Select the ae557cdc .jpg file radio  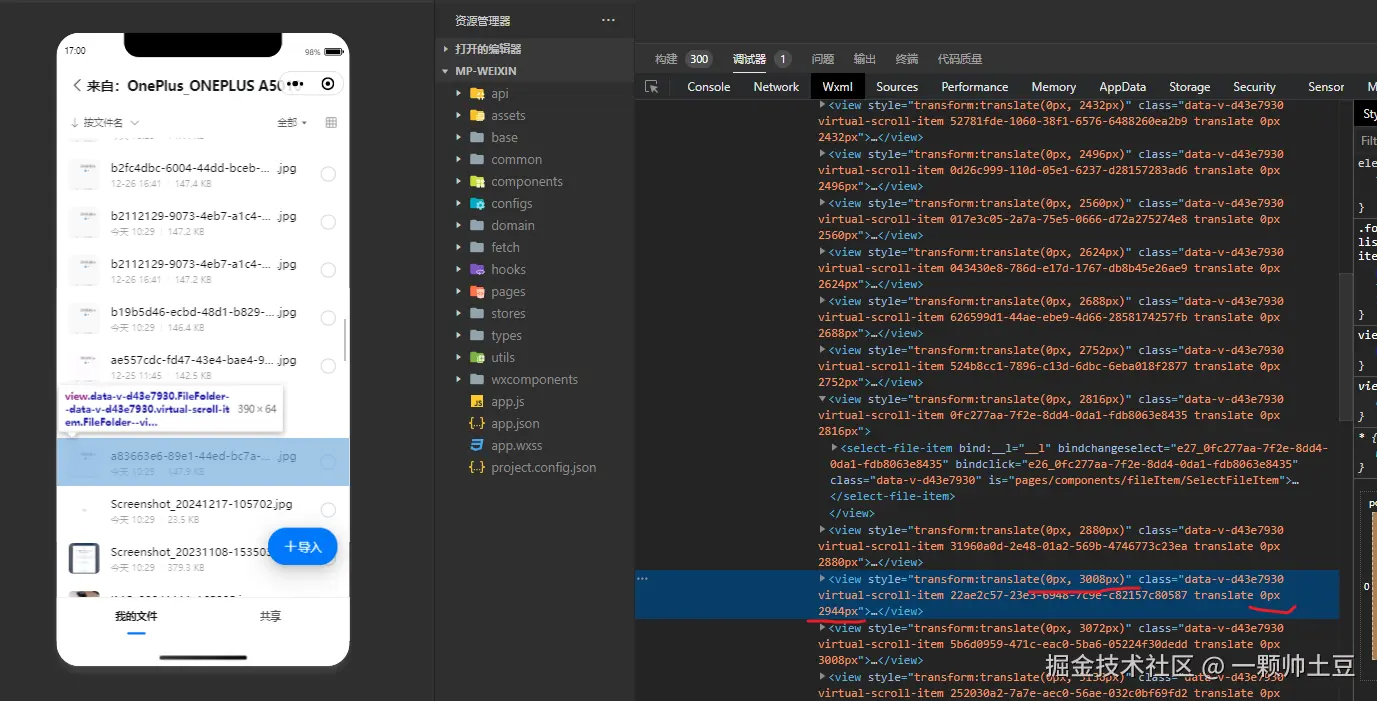328,366
